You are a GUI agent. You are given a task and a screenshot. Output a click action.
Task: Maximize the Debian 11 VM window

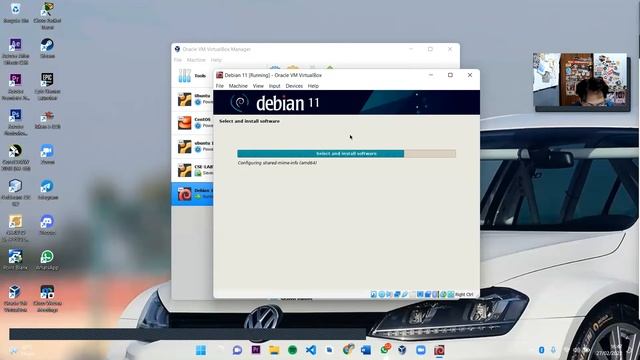pos(450,75)
